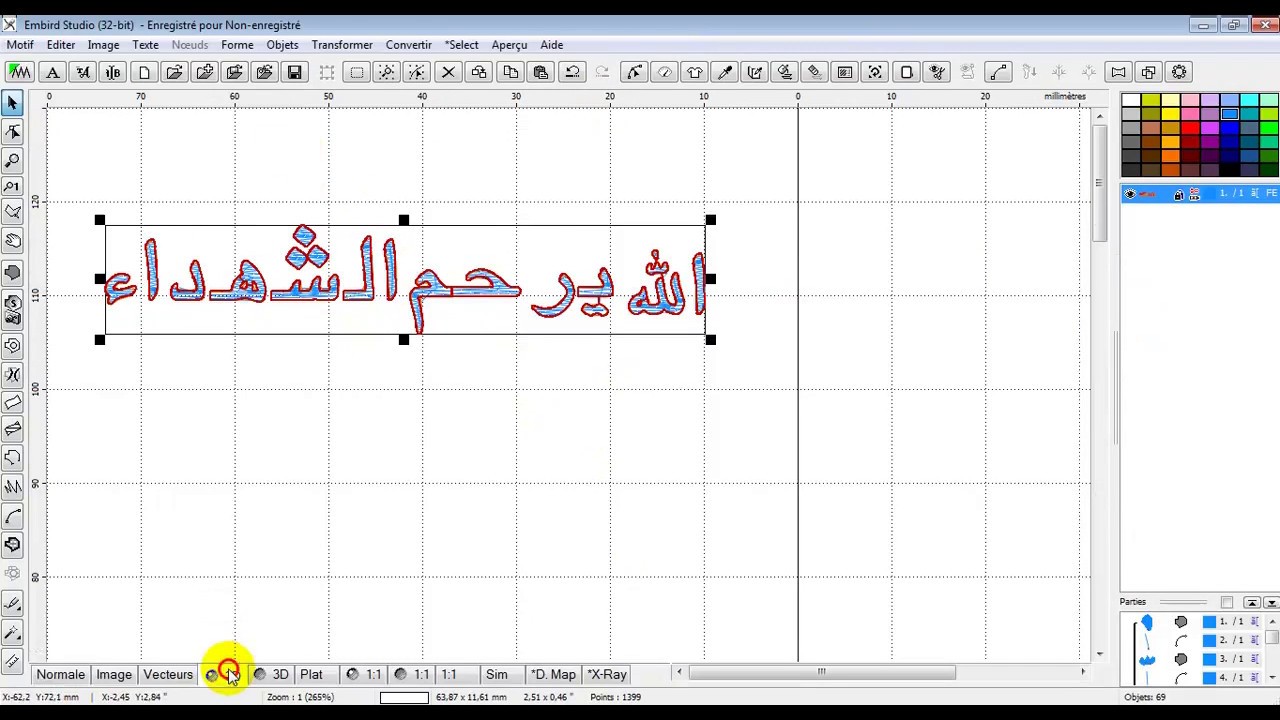Check the small box in Parties header
Screen dimensions: 1280x720
[x=1227, y=602]
